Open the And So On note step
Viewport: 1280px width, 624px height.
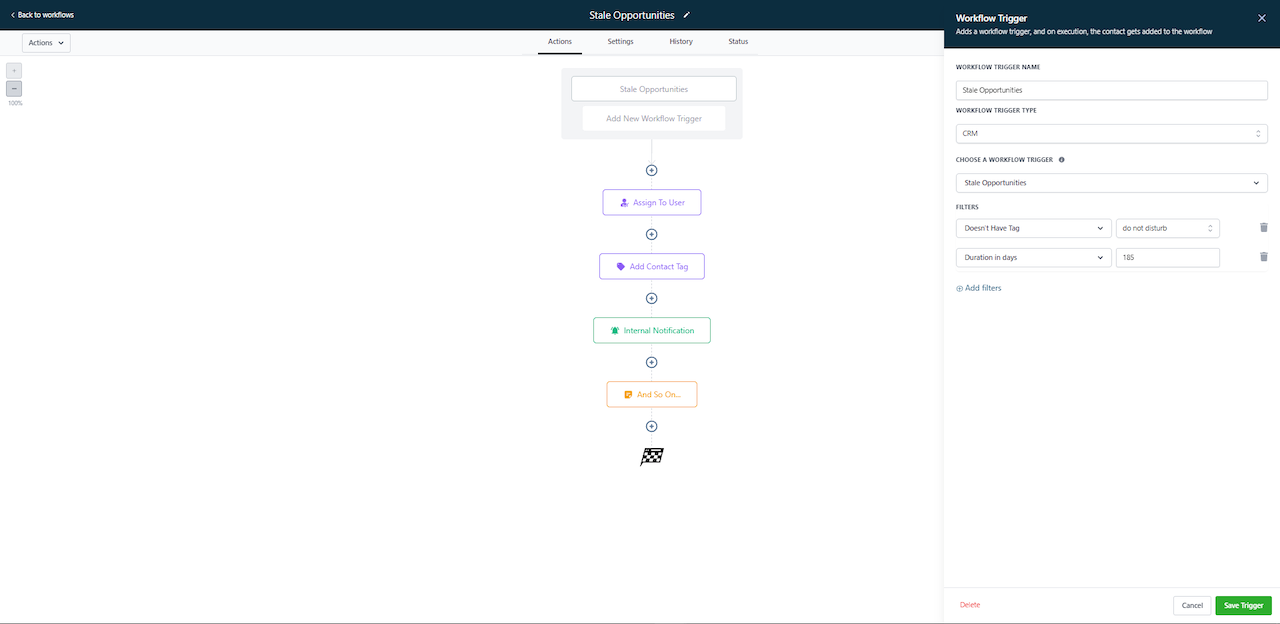point(652,394)
